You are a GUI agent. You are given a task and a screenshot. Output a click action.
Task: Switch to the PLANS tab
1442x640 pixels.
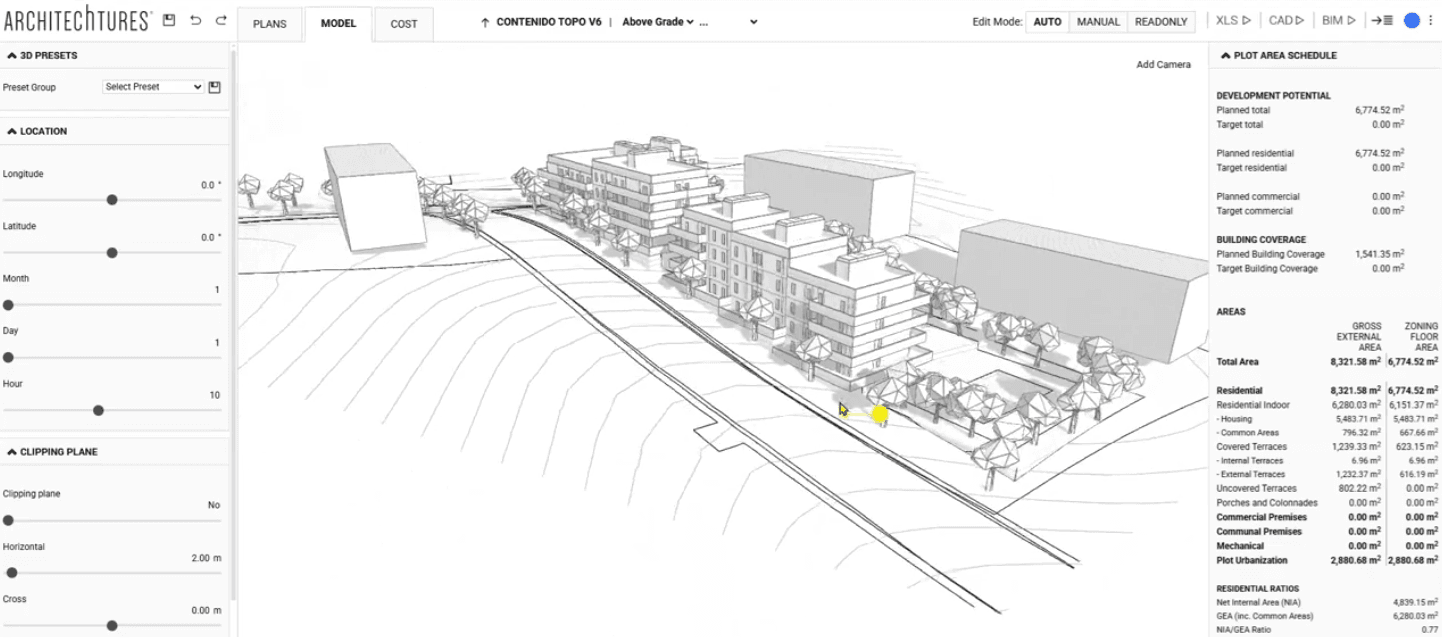[x=270, y=24]
